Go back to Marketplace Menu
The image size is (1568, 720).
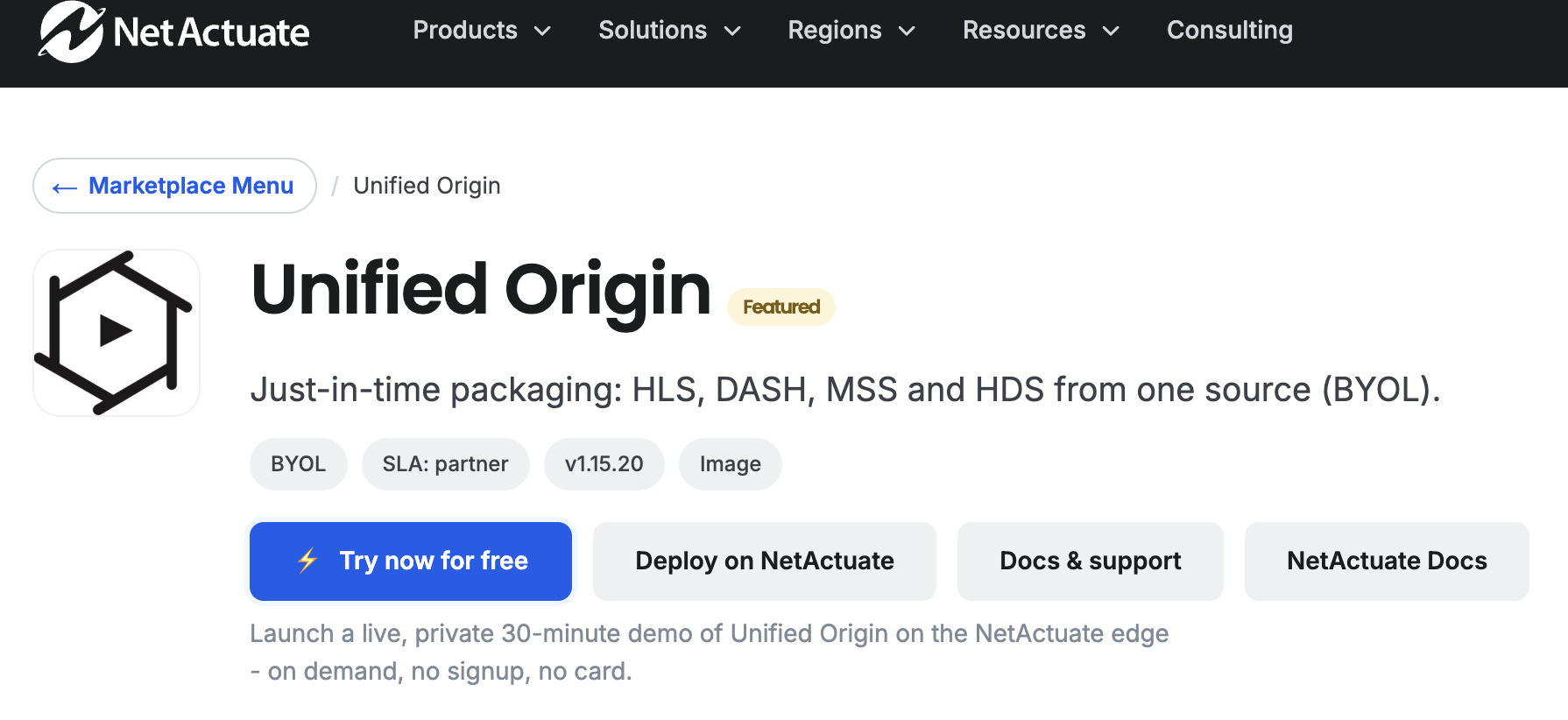pos(174,186)
